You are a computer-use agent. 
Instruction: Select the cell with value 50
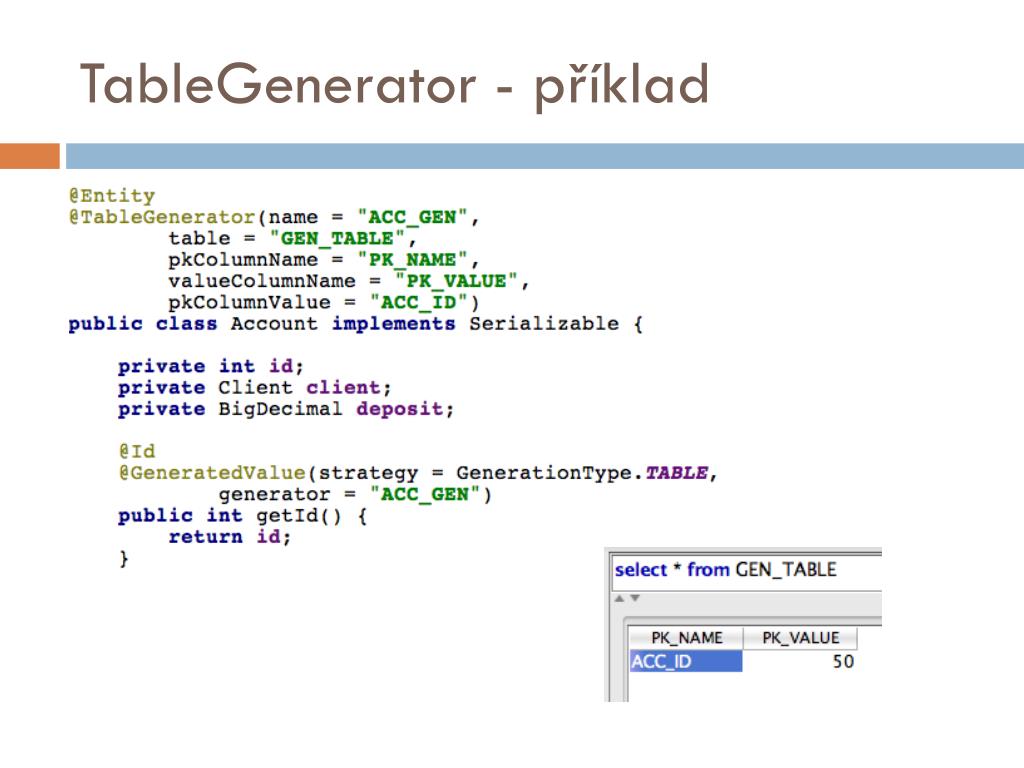800,662
